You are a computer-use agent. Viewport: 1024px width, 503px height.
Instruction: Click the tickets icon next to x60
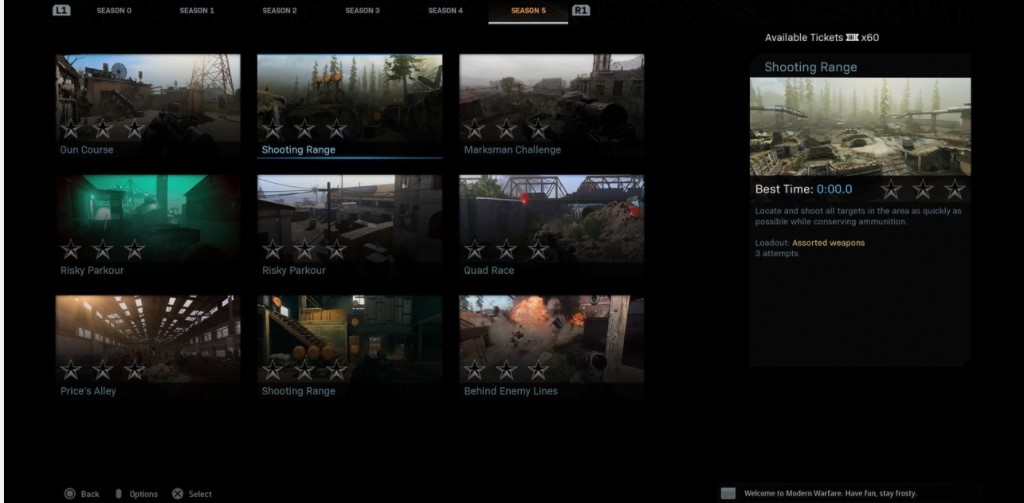tap(852, 38)
